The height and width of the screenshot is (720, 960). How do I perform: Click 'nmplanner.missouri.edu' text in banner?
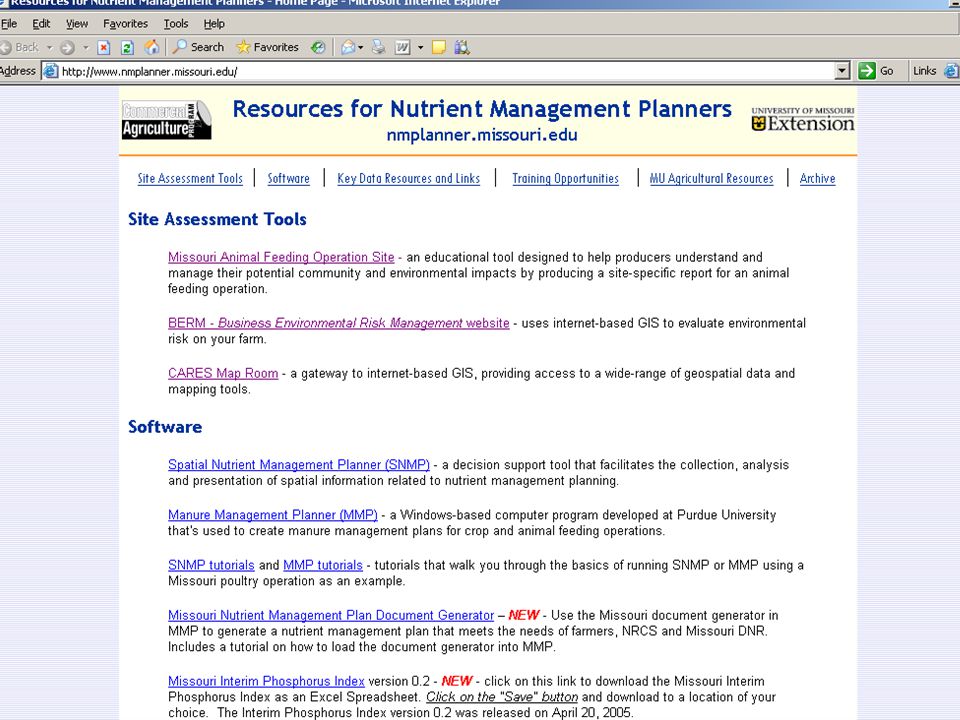482,135
